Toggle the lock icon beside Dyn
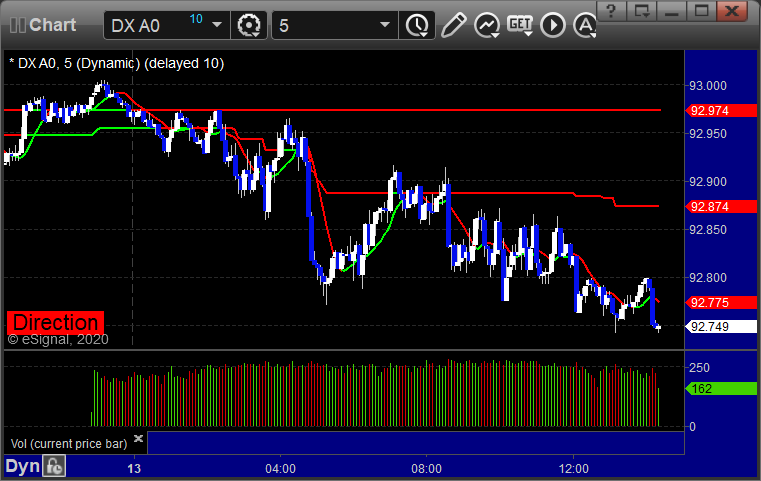This screenshot has width=761, height=481. point(54,466)
